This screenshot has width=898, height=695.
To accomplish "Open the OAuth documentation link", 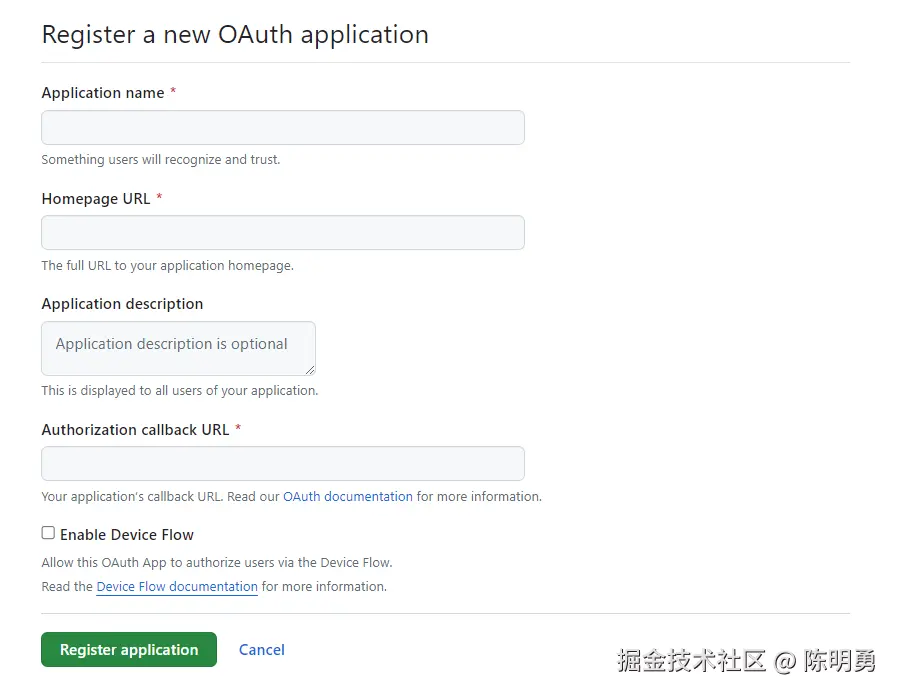I will [348, 496].
